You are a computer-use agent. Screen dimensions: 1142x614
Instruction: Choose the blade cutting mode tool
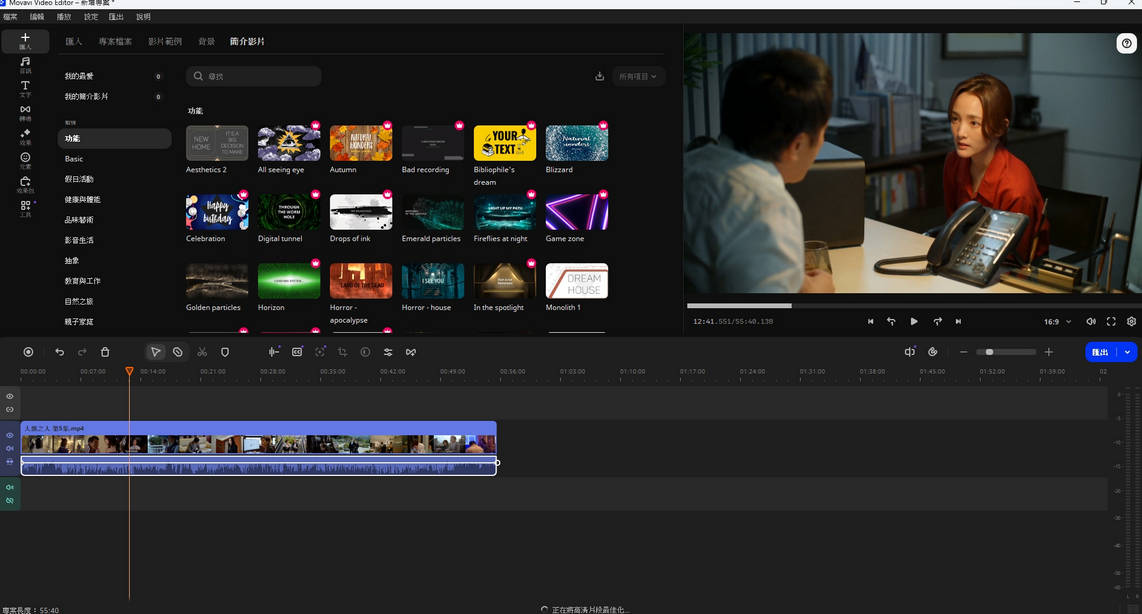tap(178, 352)
